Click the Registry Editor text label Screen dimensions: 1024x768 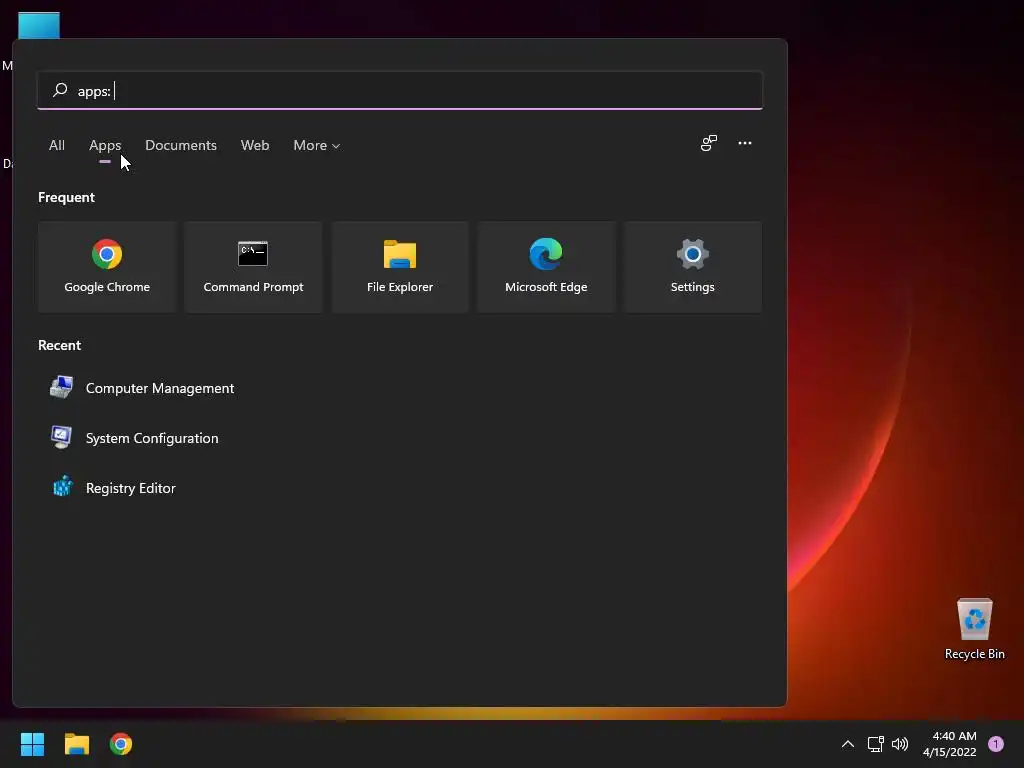131,488
